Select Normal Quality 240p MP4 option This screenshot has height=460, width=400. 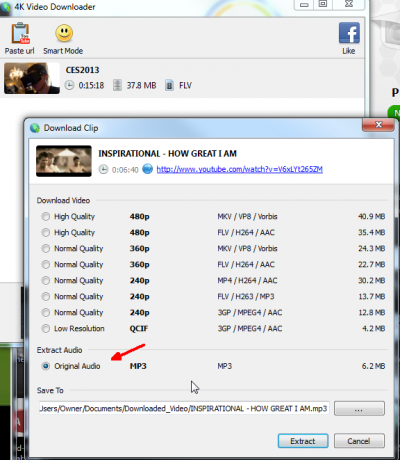(x=46, y=281)
